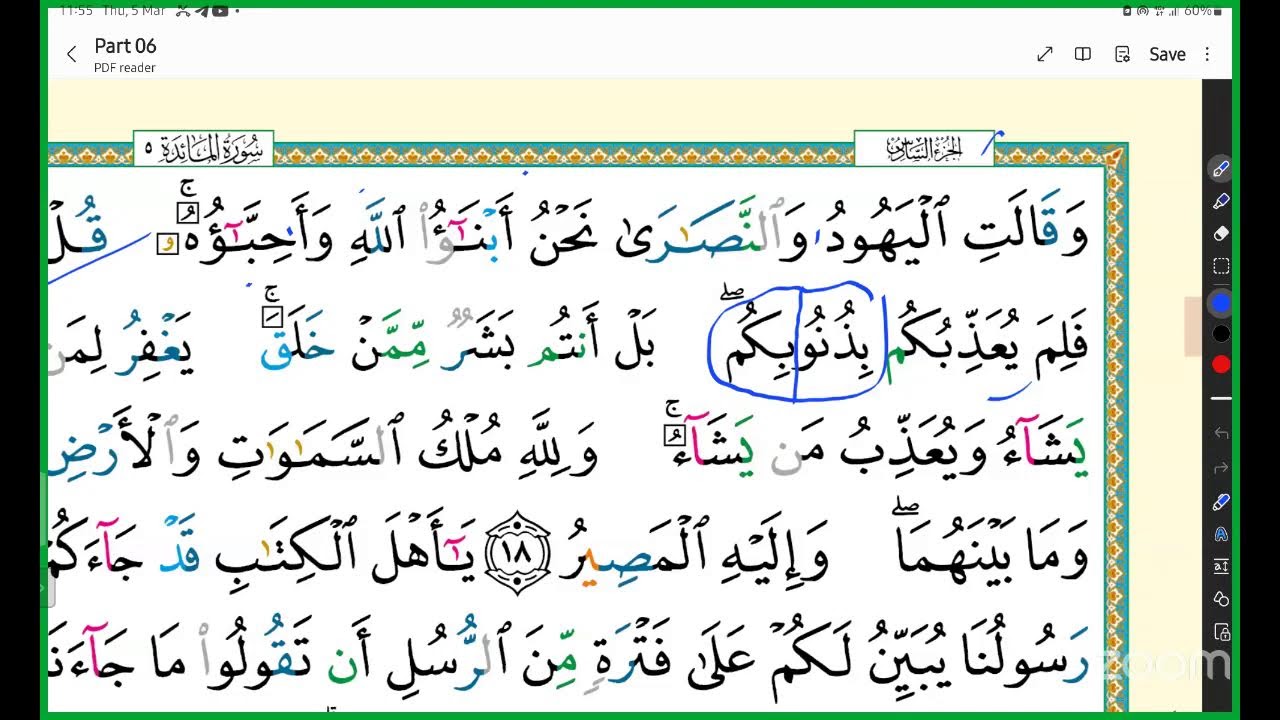Viewport: 1280px width, 720px height.
Task: Redo the drawing stroke
Action: click(1221, 467)
